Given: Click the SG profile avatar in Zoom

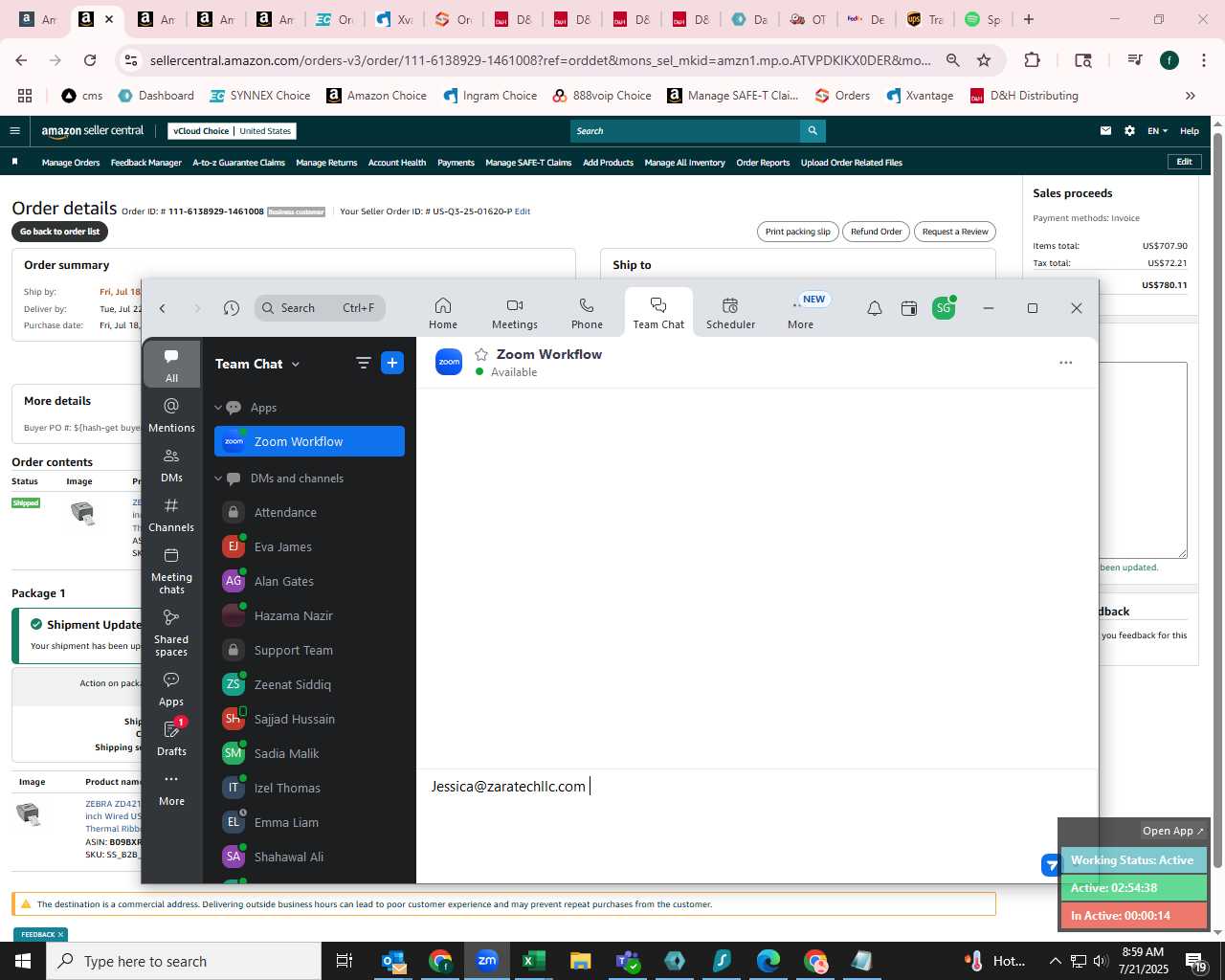Looking at the screenshot, I should coord(944,308).
